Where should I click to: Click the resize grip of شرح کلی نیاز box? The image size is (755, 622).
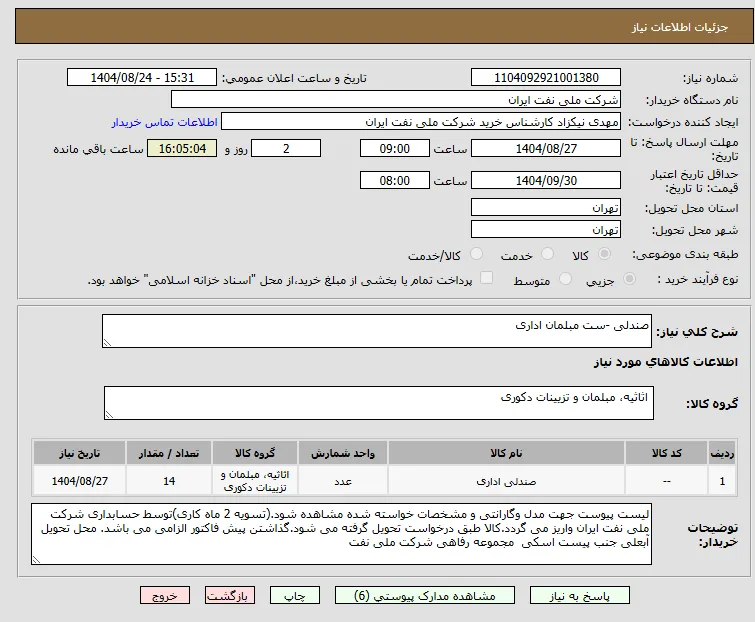pos(107,343)
